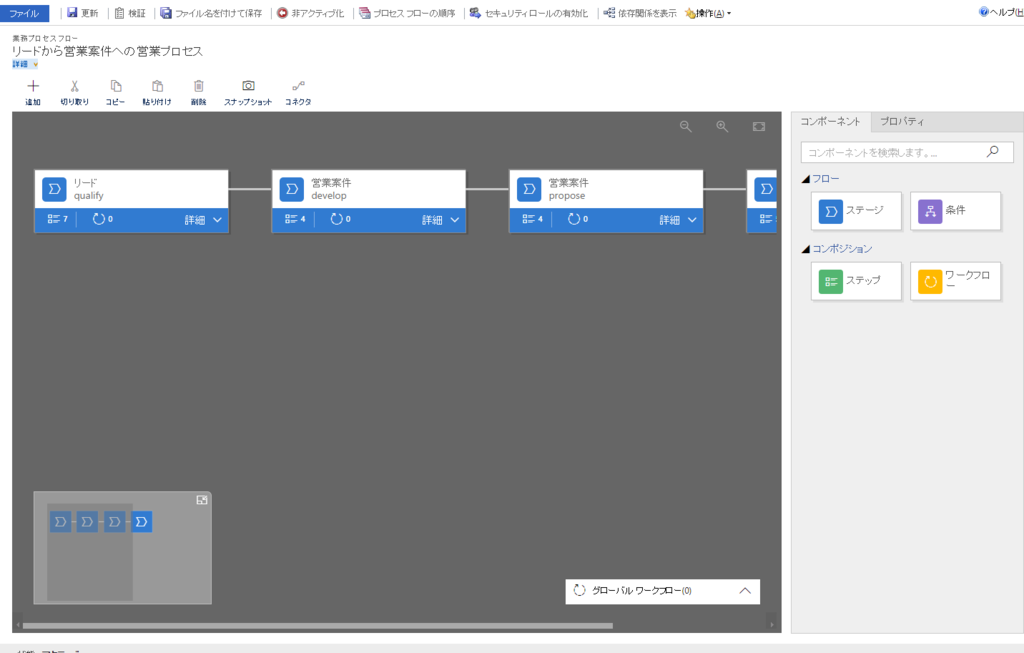Click the コピー (Copy) icon

click(116, 86)
